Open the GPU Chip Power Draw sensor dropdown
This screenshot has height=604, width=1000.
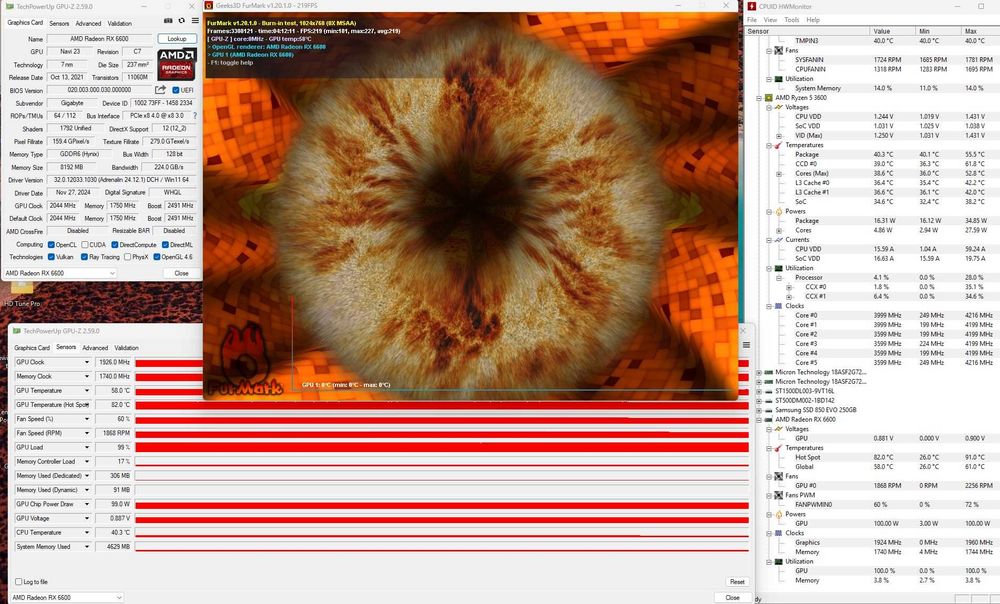click(x=87, y=505)
